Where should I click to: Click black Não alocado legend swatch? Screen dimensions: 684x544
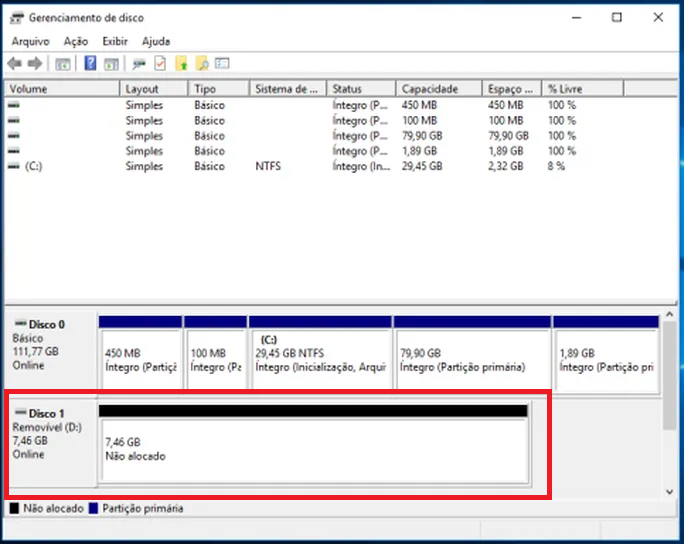click(14, 509)
